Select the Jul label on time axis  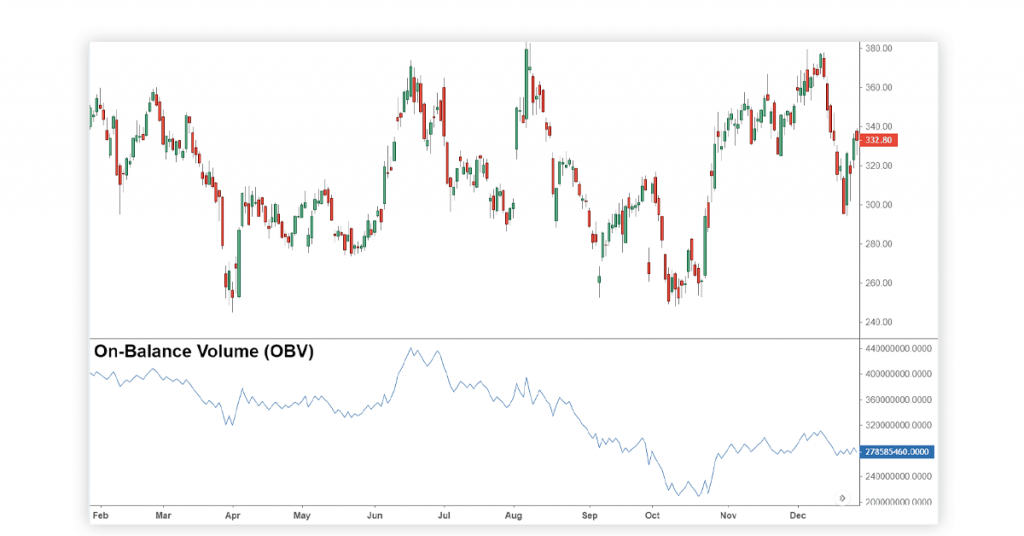443,516
